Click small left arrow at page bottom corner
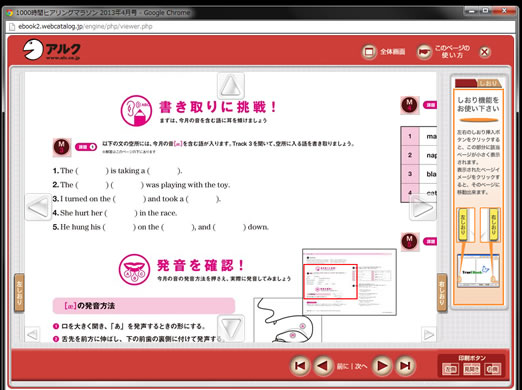 (x=32, y=334)
